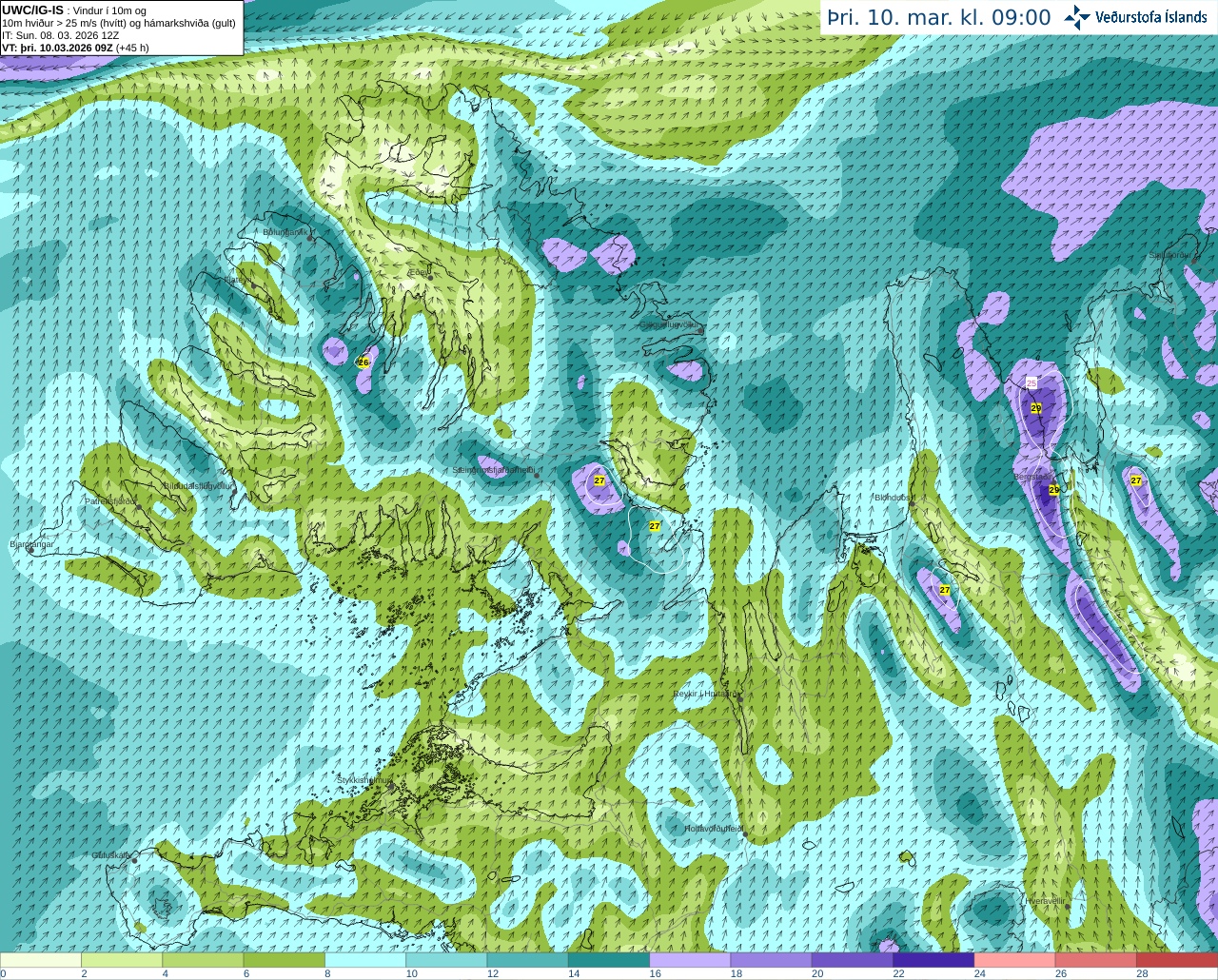Viewport: 1218px width, 980px height.
Task: Click the white 25 gust contour label
Action: [x=1031, y=382]
